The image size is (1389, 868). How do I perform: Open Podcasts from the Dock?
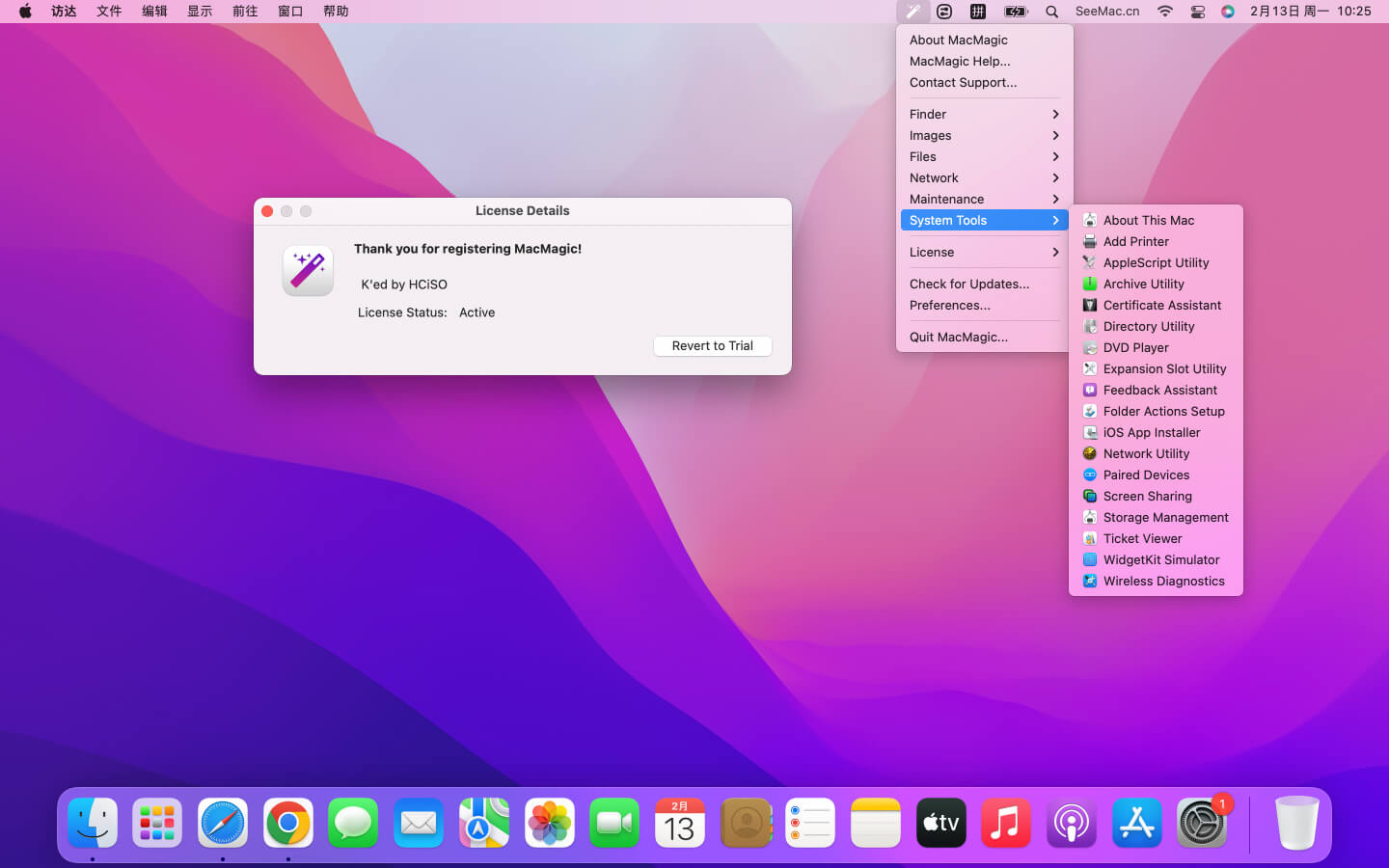(x=1071, y=824)
